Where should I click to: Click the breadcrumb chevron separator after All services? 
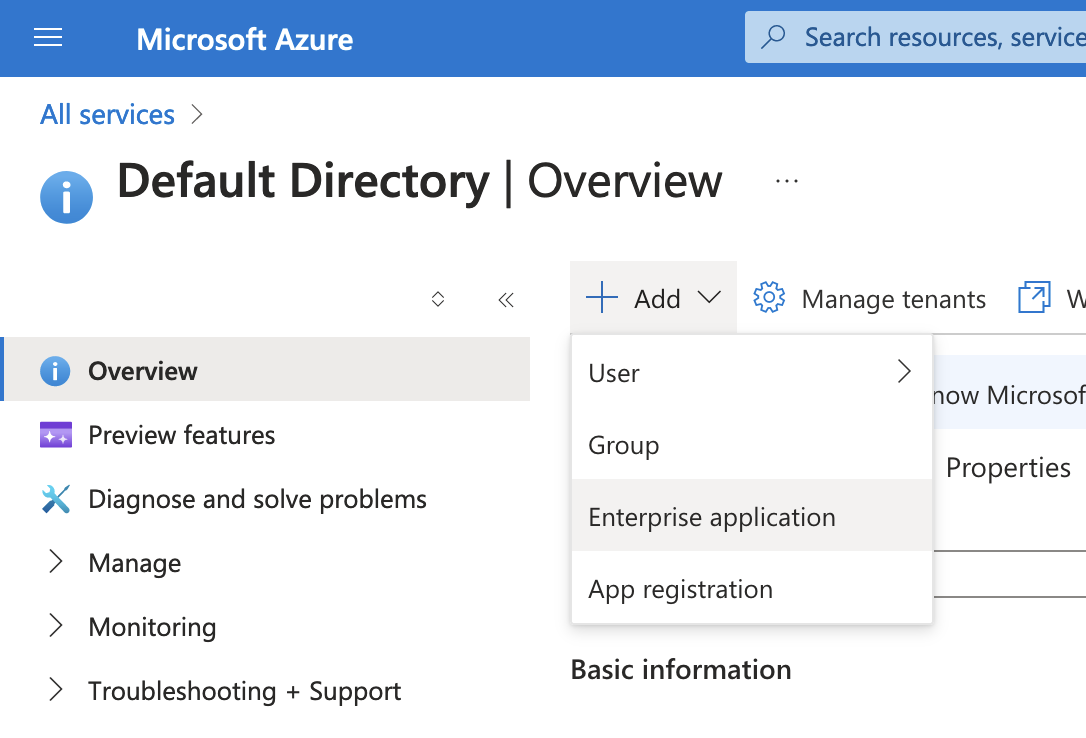pyautogui.click(x=197, y=114)
